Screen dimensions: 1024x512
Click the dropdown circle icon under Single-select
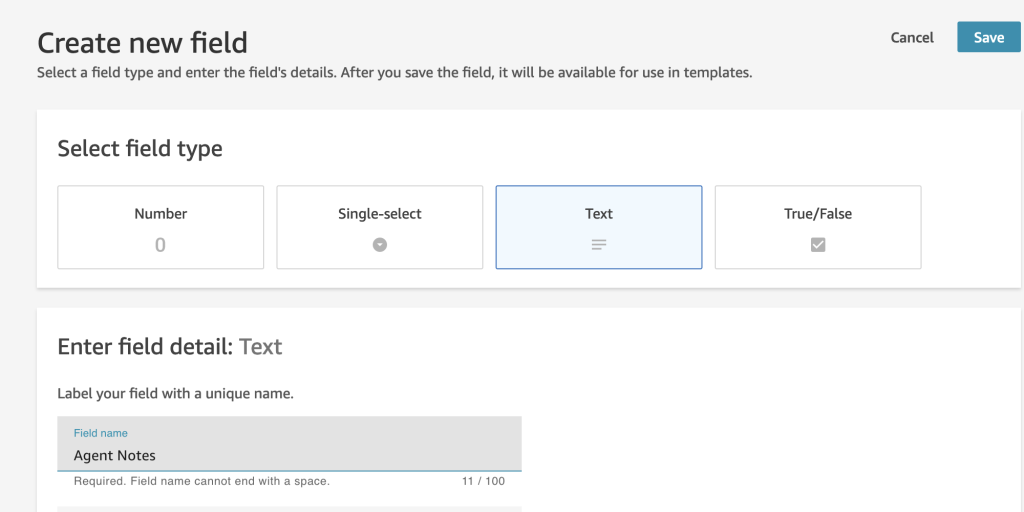(380, 245)
